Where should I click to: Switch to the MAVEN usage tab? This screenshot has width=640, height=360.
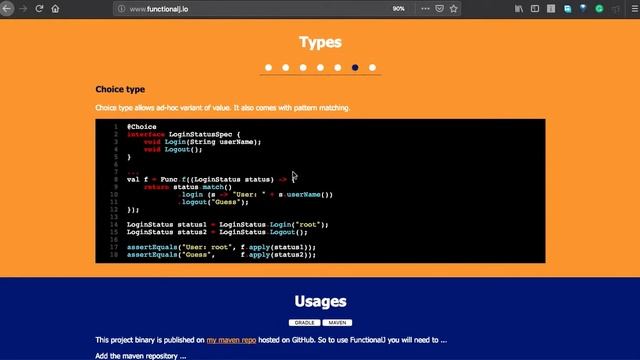point(337,322)
